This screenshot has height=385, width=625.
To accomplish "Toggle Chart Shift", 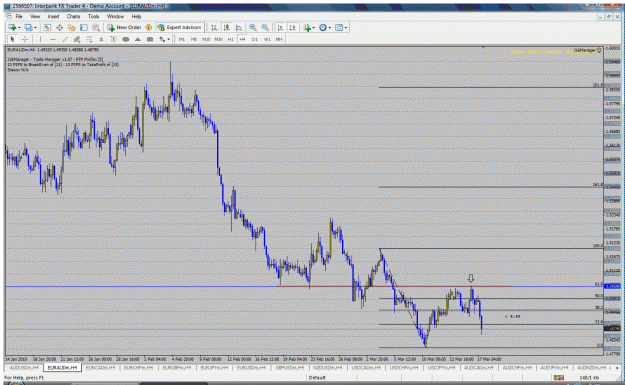I will point(293,28).
